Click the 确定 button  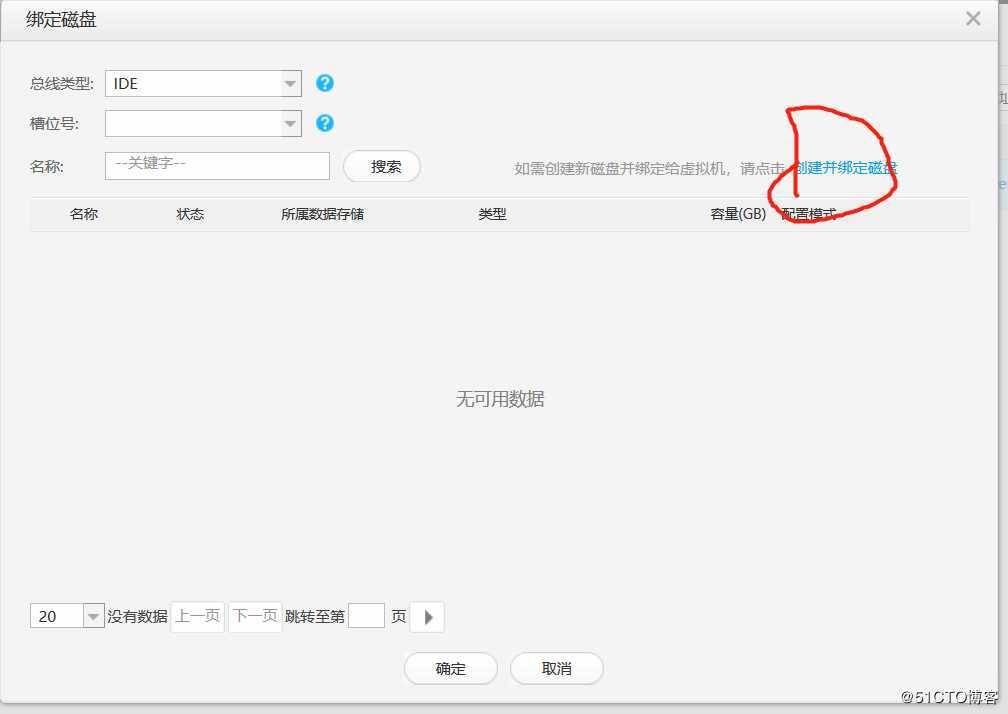451,668
